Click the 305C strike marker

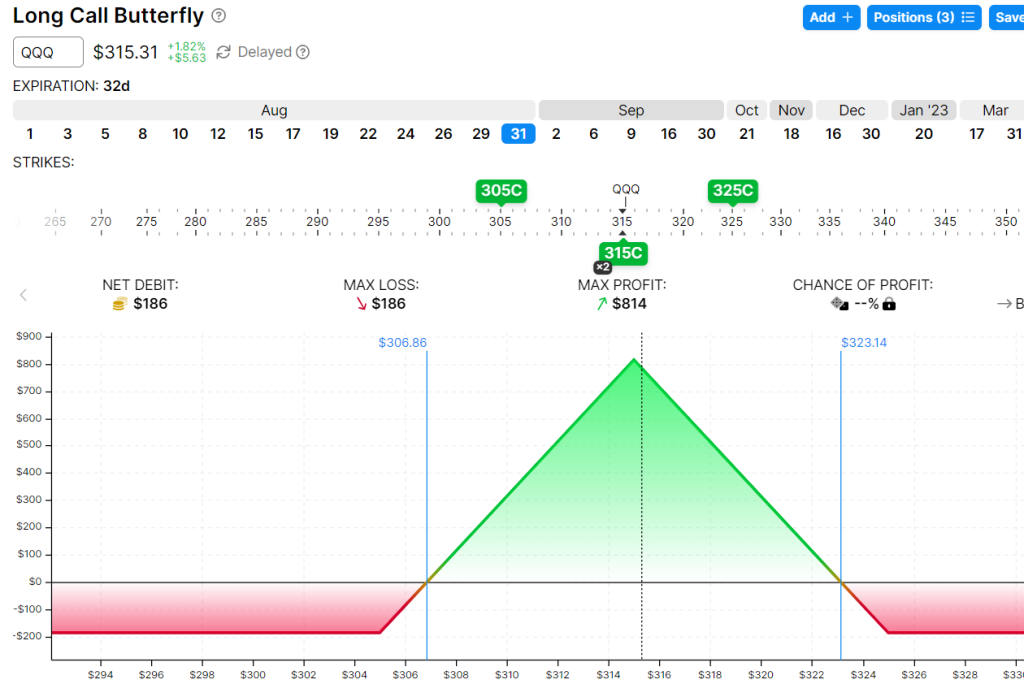[x=501, y=190]
